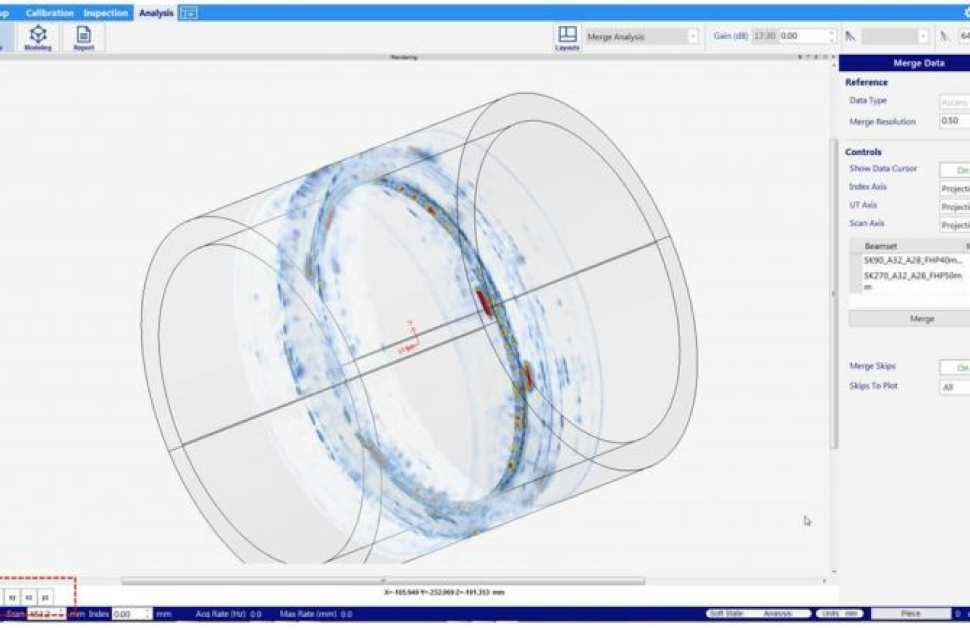Click the Piece button in status bar
Viewport: 970px width, 630px height.
coord(911,613)
